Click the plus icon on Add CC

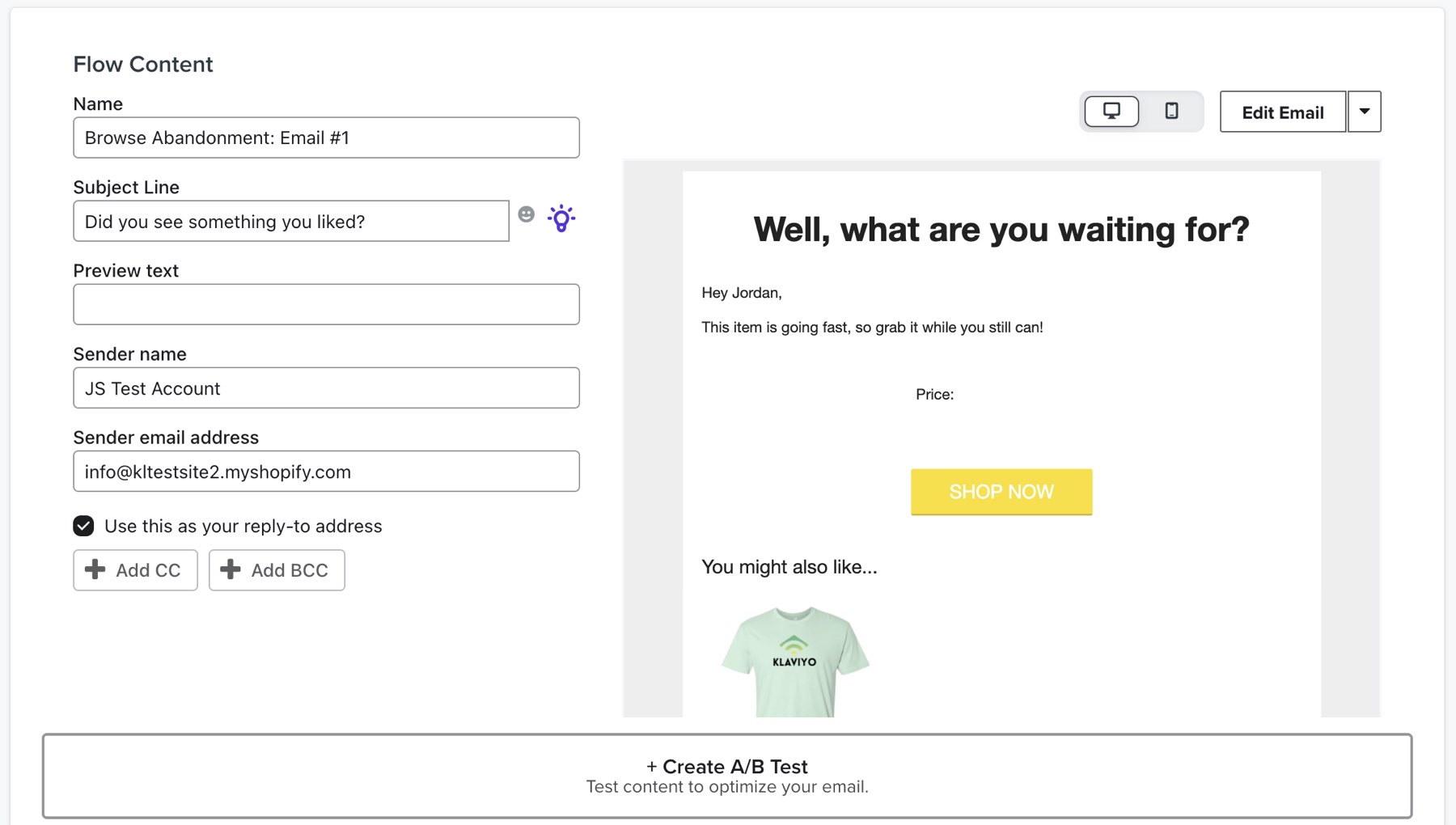click(x=95, y=570)
